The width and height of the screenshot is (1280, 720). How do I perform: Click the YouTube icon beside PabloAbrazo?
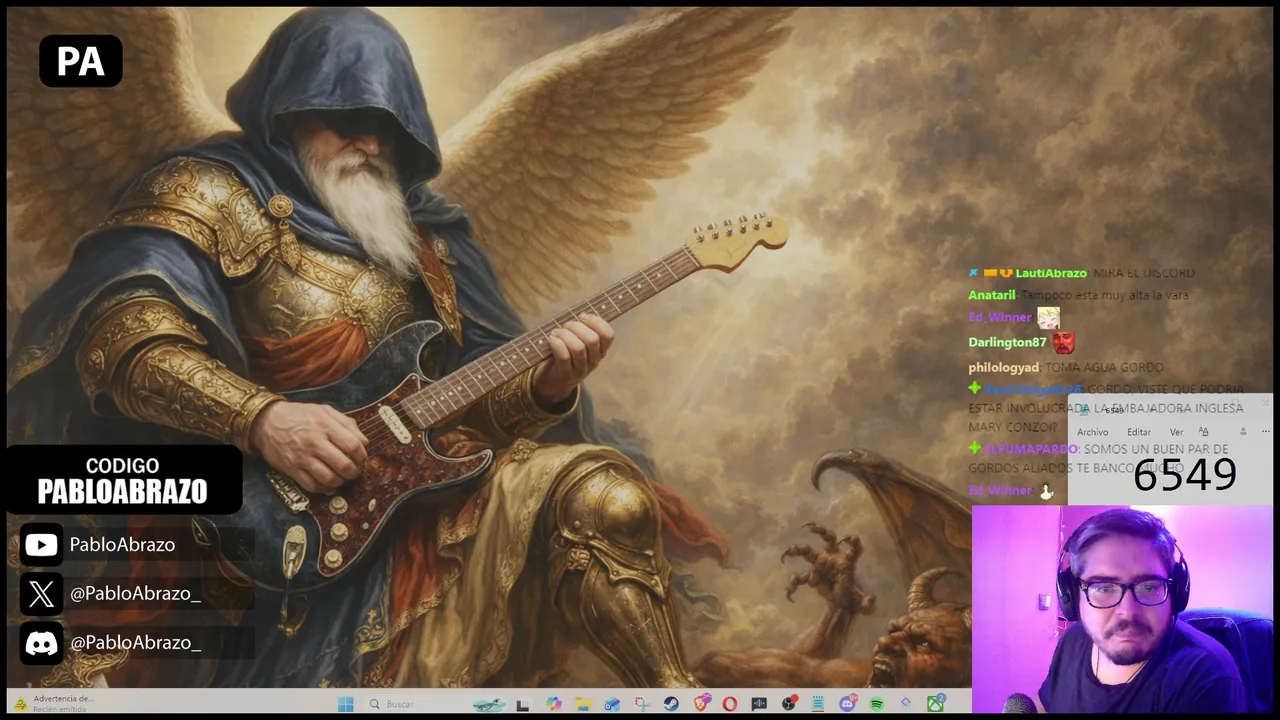pos(41,545)
